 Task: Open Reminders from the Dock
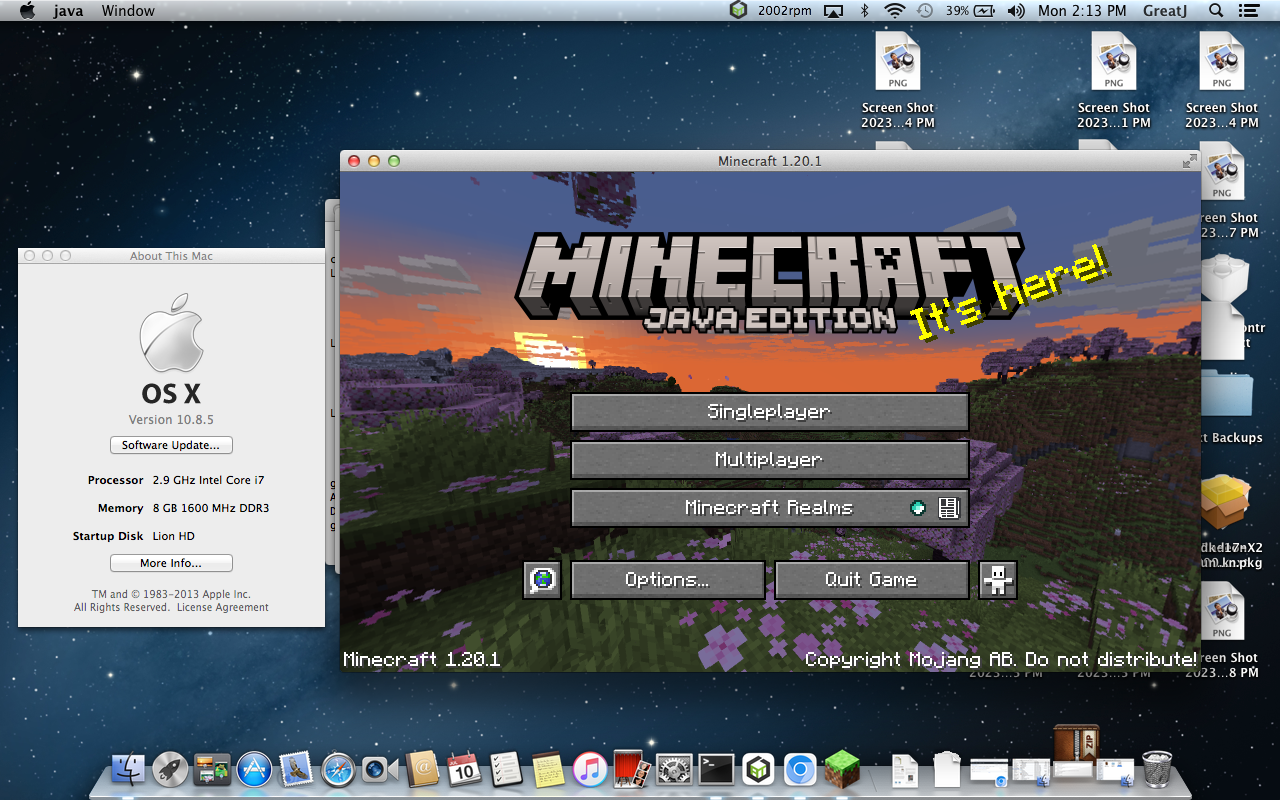[x=507, y=770]
